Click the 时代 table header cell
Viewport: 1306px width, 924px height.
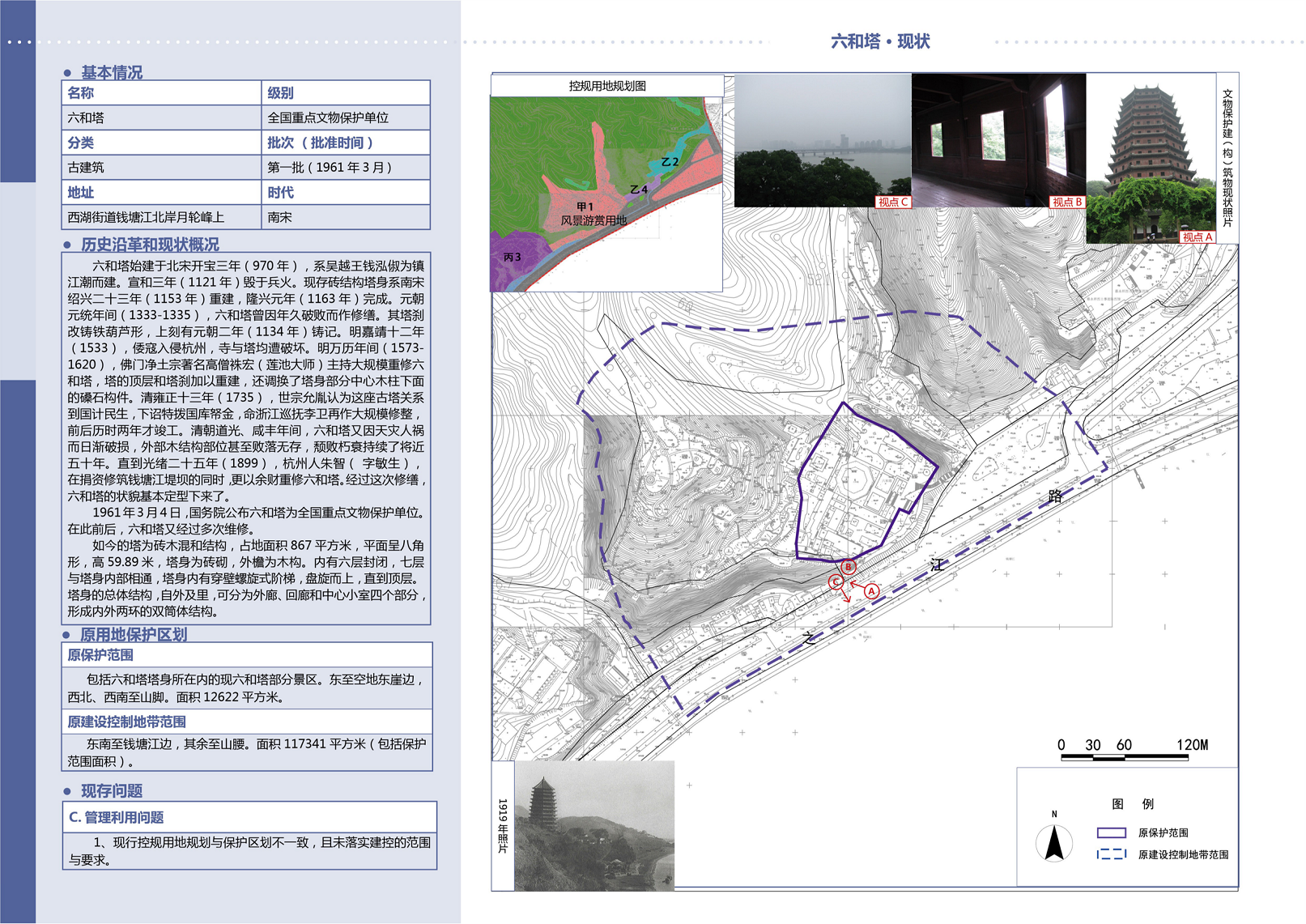click(346, 193)
